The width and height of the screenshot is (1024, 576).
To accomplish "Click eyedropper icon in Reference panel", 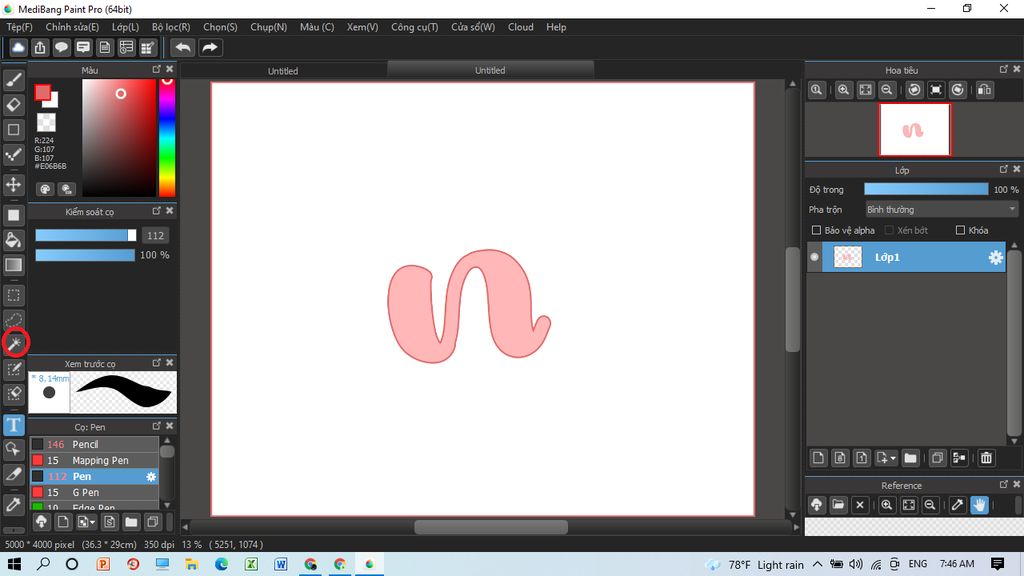I will [957, 505].
